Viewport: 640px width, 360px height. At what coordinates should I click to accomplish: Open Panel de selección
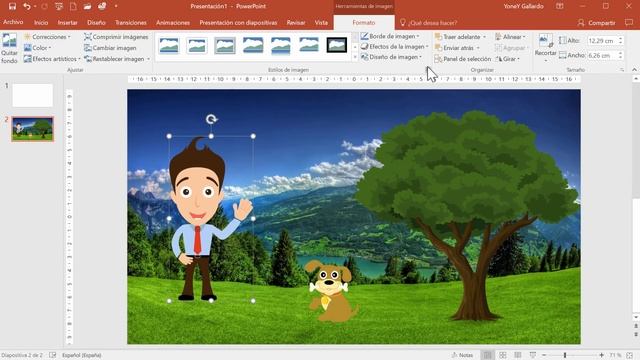[x=463, y=59]
